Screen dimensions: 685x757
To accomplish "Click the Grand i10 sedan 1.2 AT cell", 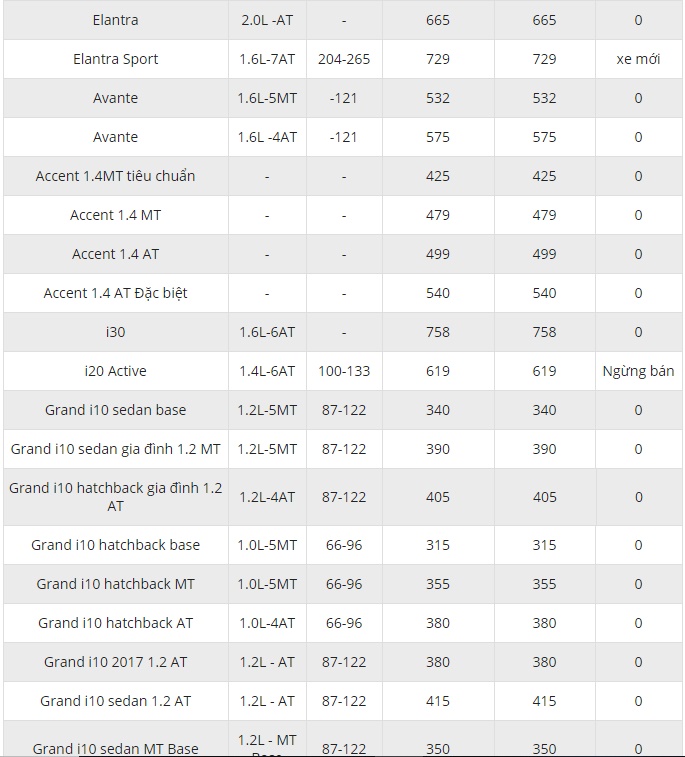I will pyautogui.click(x=116, y=701).
